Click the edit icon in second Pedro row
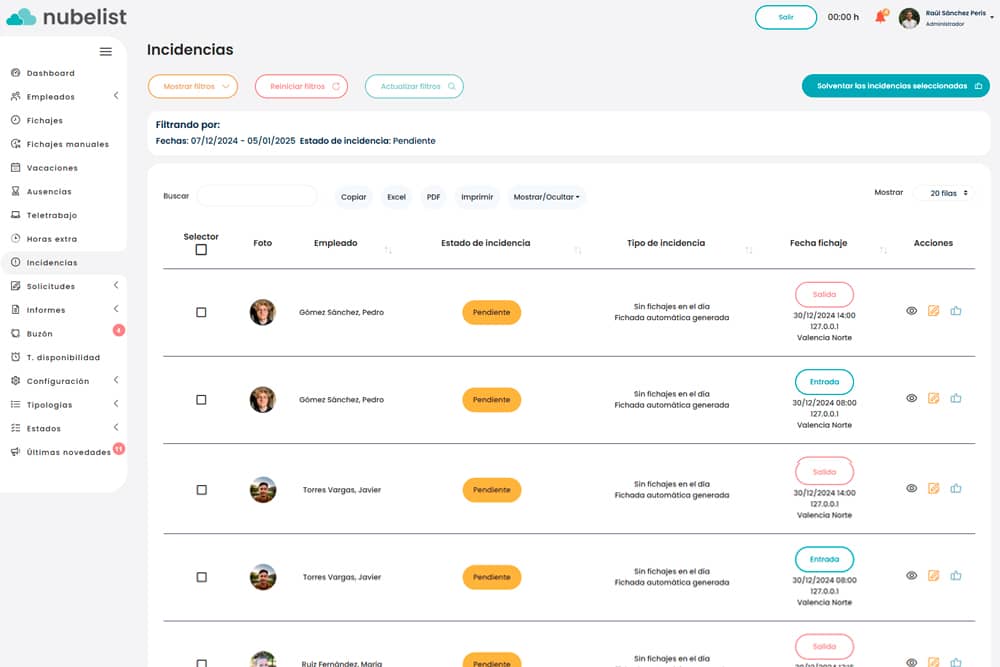The width and height of the screenshot is (1000, 667). click(934, 398)
